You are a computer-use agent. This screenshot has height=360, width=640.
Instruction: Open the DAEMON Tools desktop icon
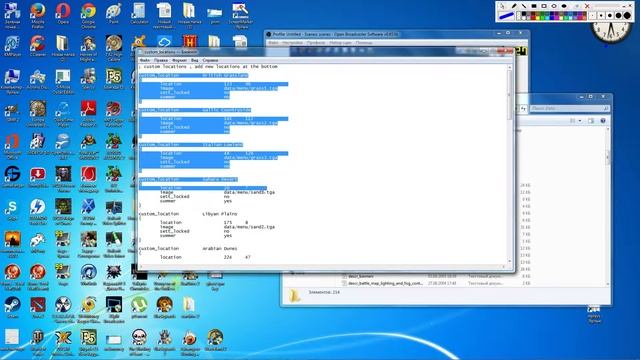click(x=38, y=212)
